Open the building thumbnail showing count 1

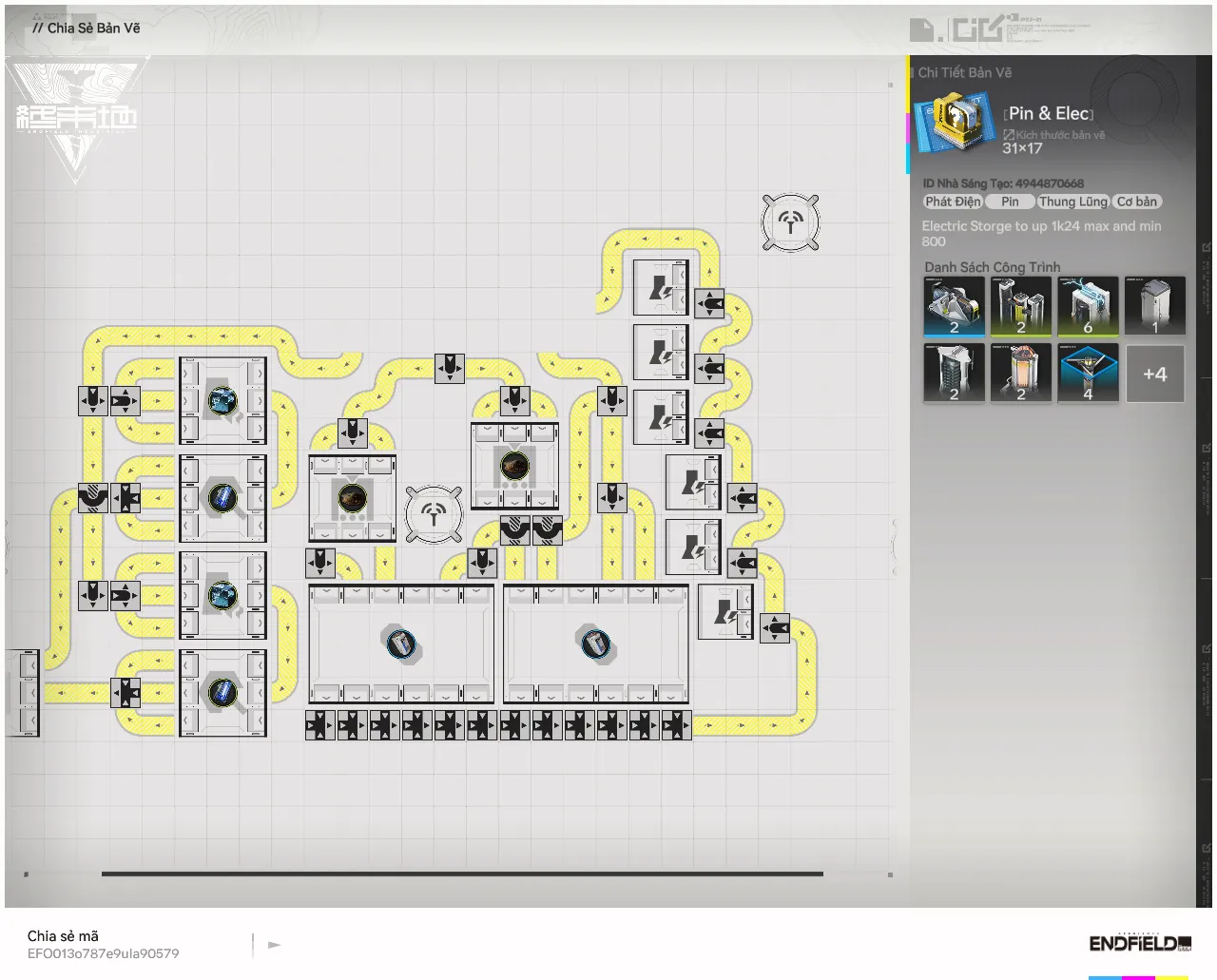pyautogui.click(x=1155, y=306)
